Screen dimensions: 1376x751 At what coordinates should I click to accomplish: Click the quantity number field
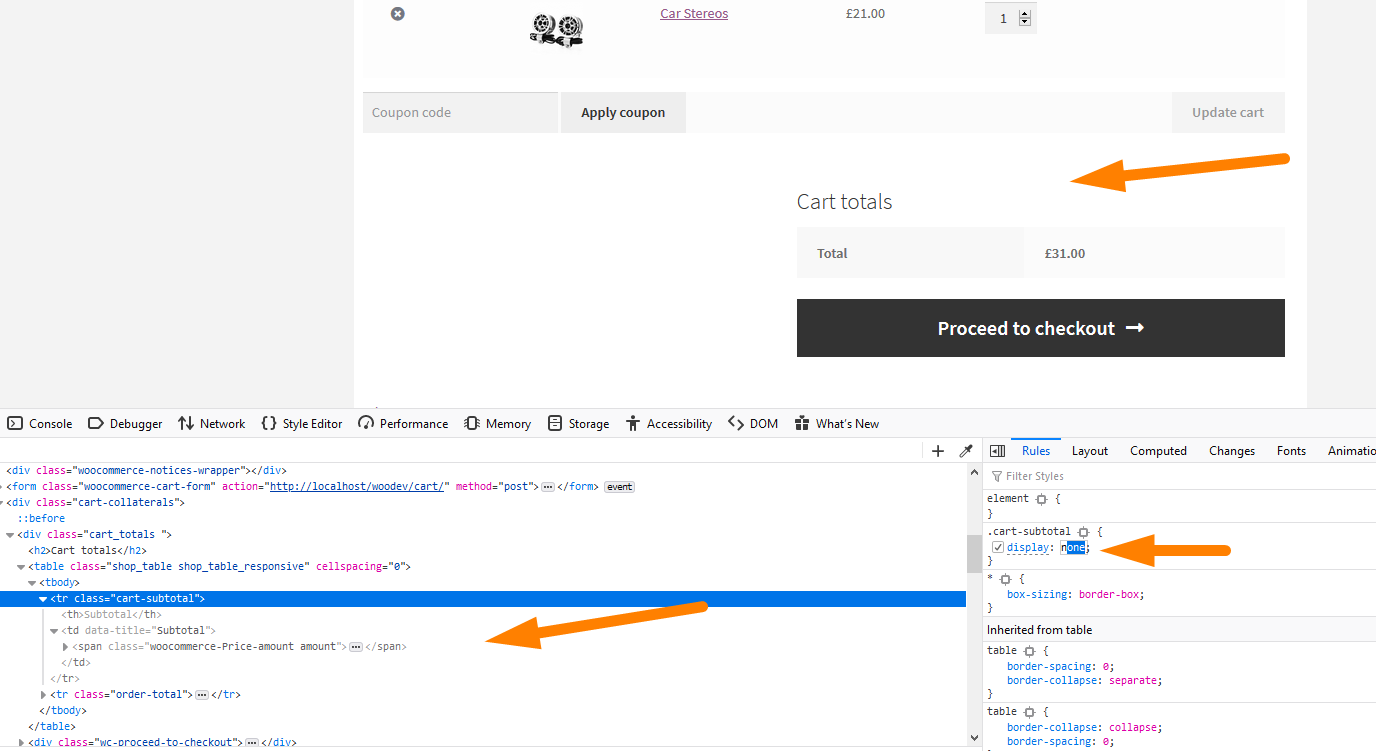tap(1003, 18)
